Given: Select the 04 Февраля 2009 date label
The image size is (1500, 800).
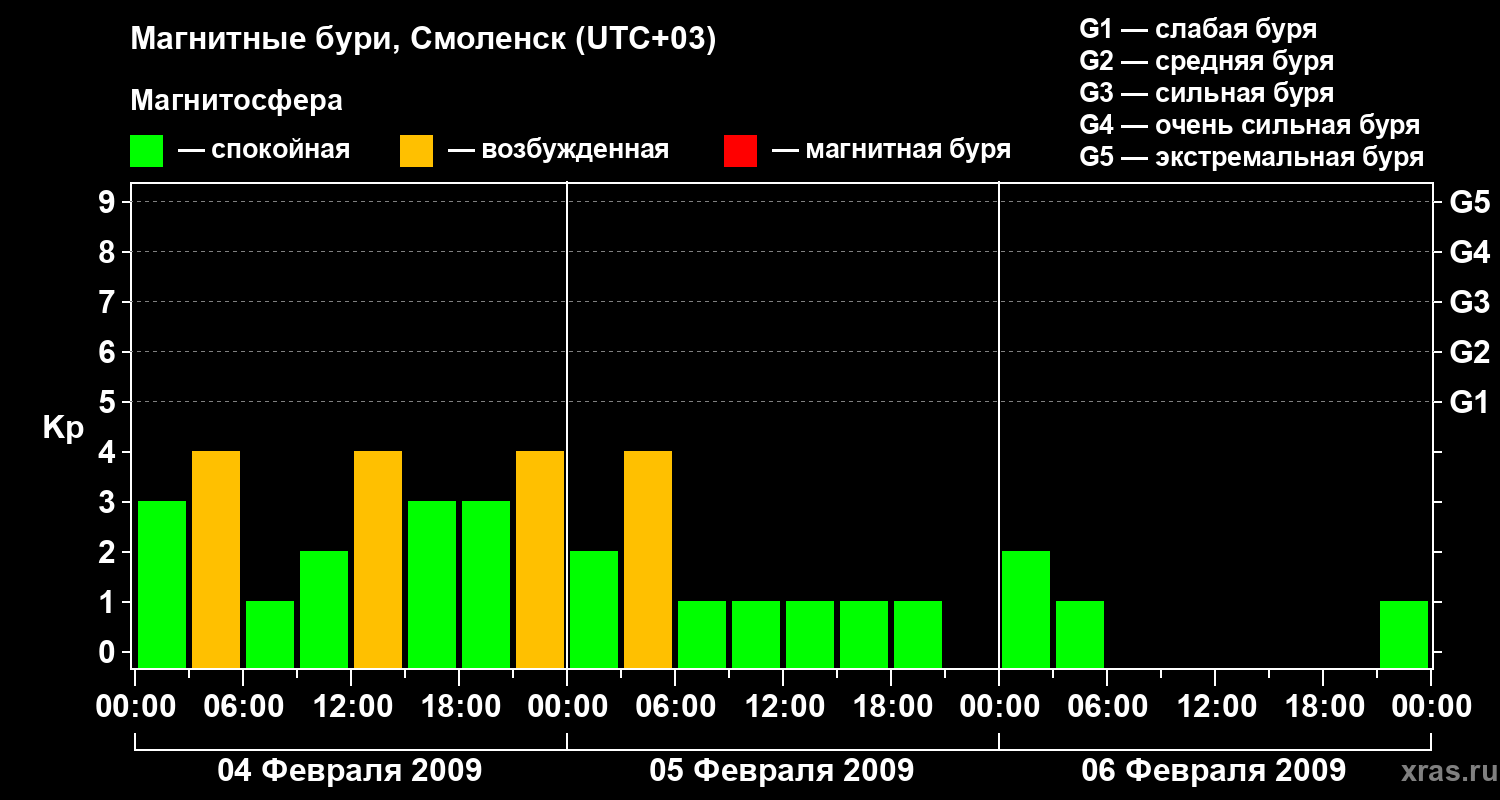Looking at the screenshot, I should tap(350, 771).
